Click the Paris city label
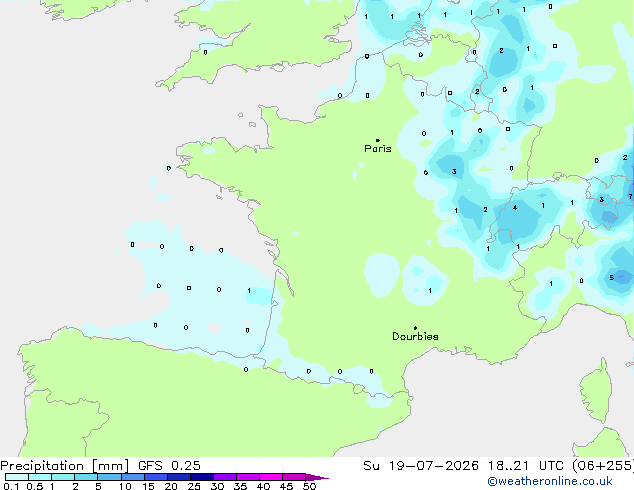 coord(378,149)
